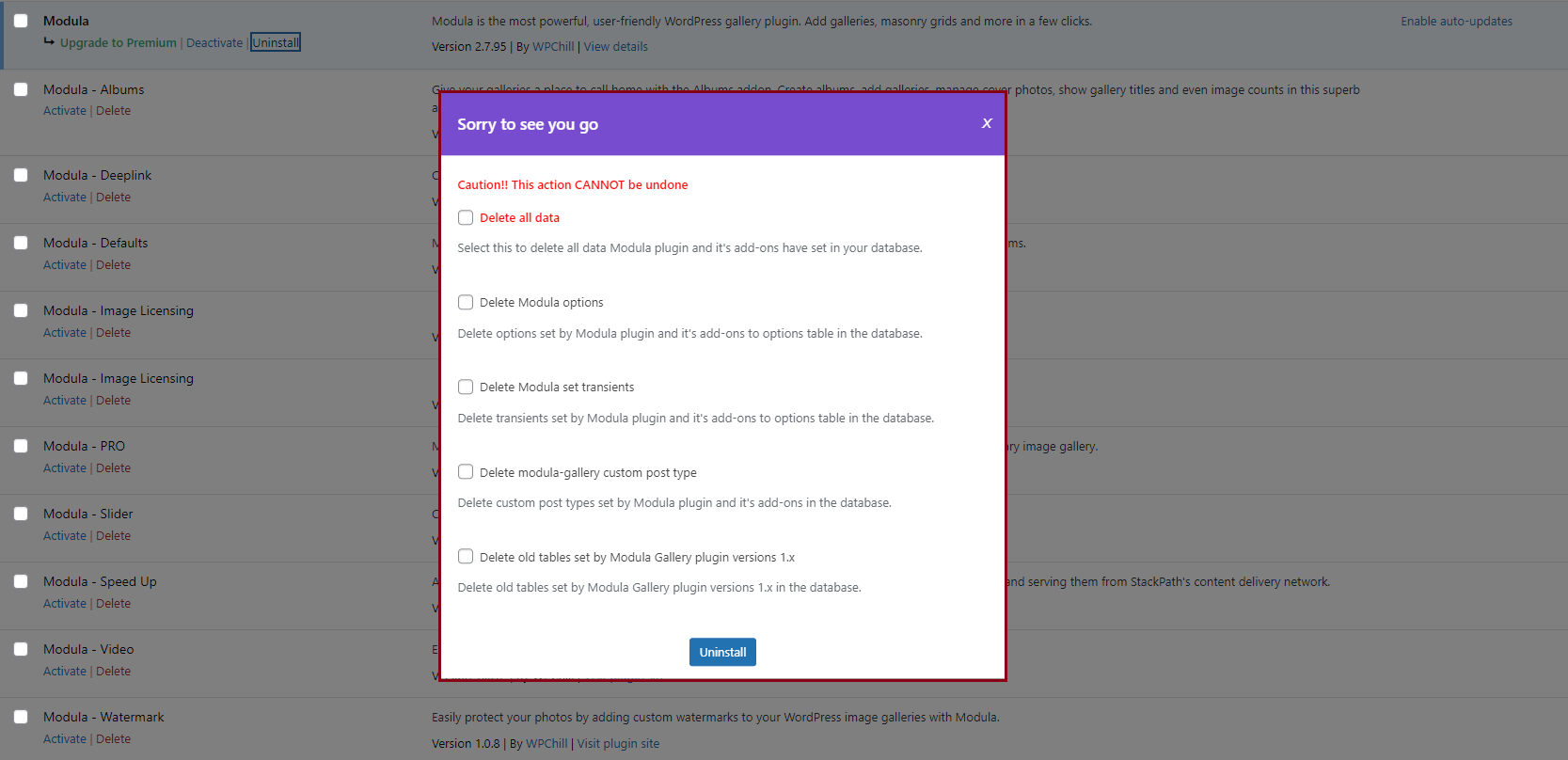
Task: Open 'Visit plugin site' for Modula - Watermark
Action: 618,744
